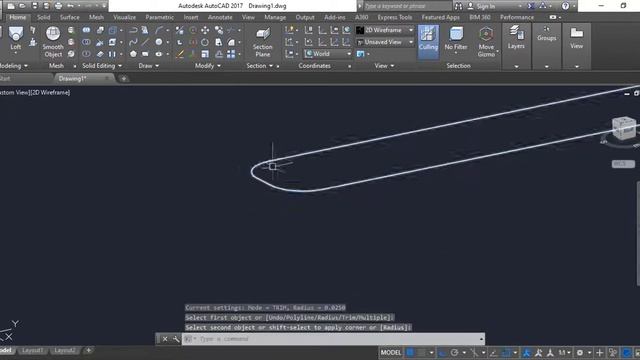Click status bar plus annotation monitor icon
Viewport: 640px width, 360px height.
600,353
